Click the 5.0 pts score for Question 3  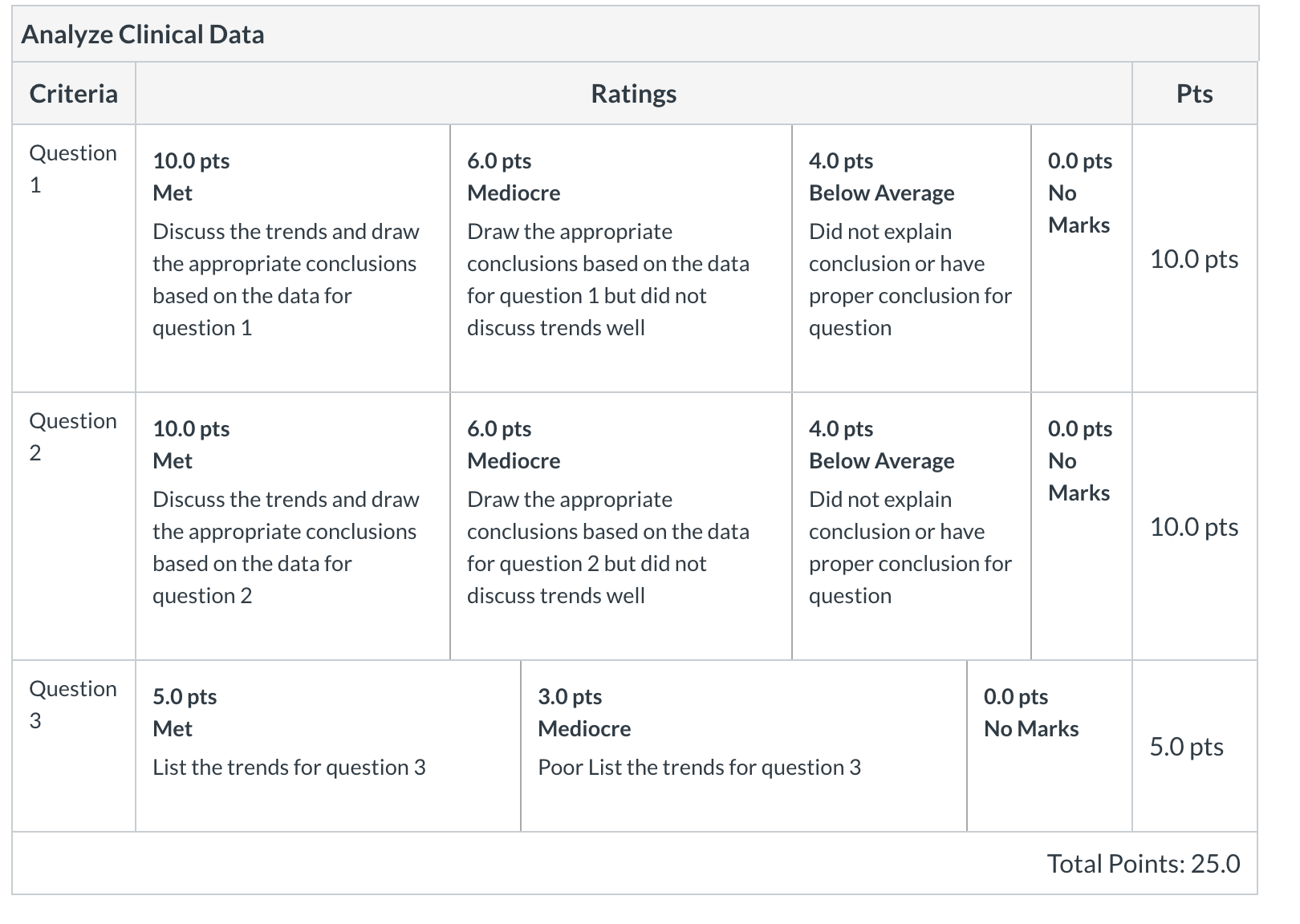point(1186,747)
